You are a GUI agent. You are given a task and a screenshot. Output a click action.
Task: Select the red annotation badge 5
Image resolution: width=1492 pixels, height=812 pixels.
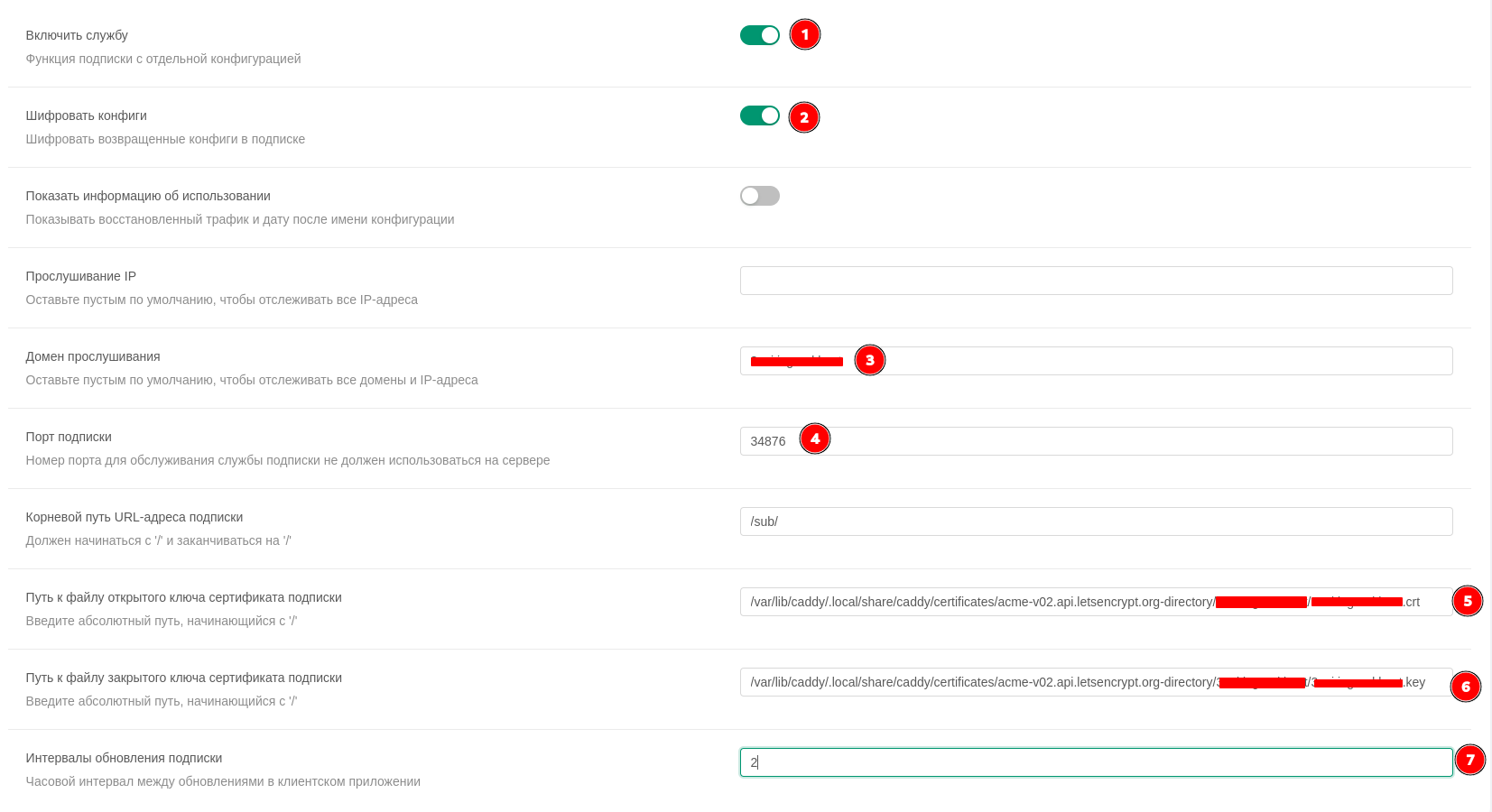coord(1467,601)
